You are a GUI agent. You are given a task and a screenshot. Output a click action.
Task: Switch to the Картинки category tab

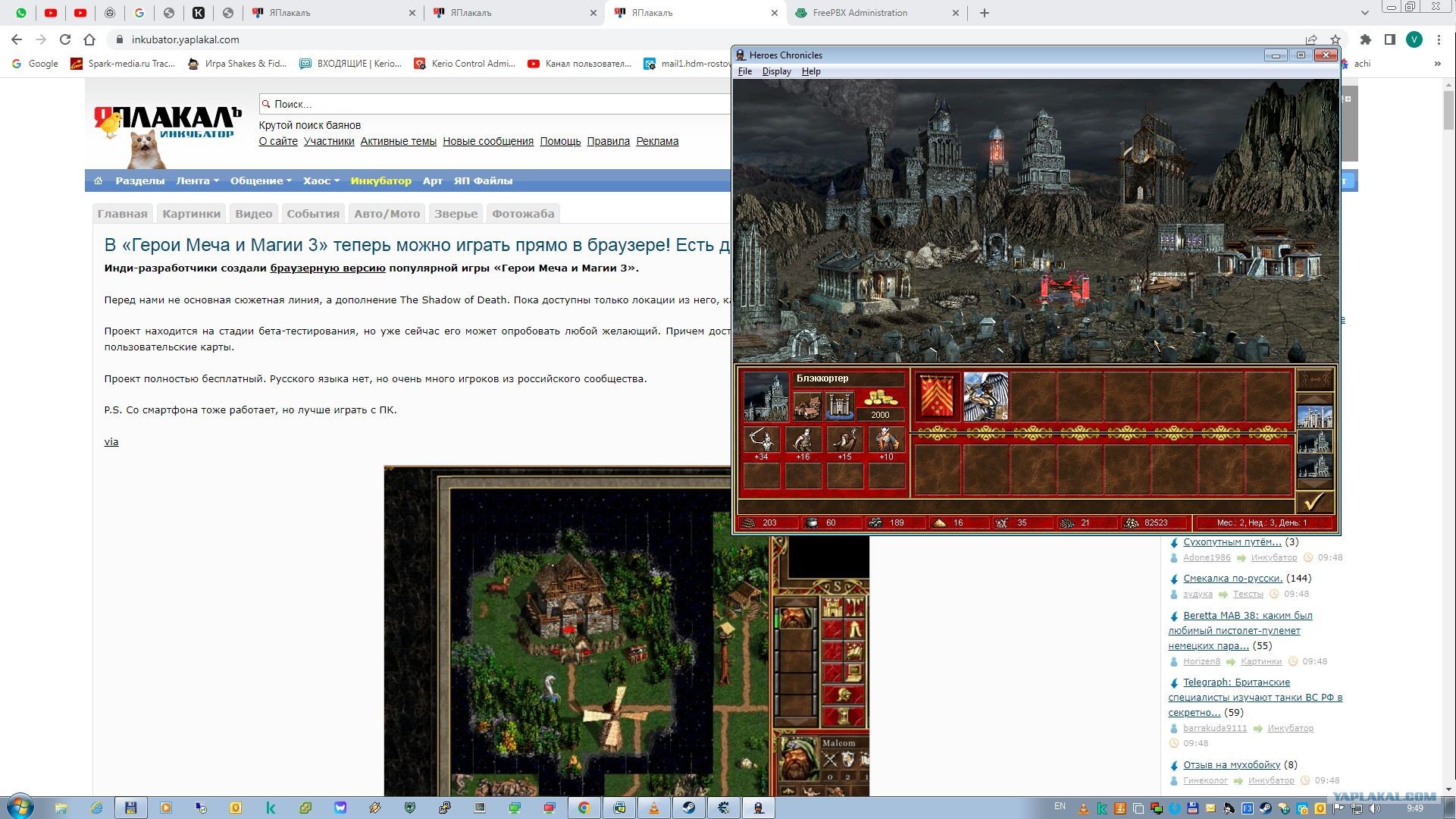point(192,214)
